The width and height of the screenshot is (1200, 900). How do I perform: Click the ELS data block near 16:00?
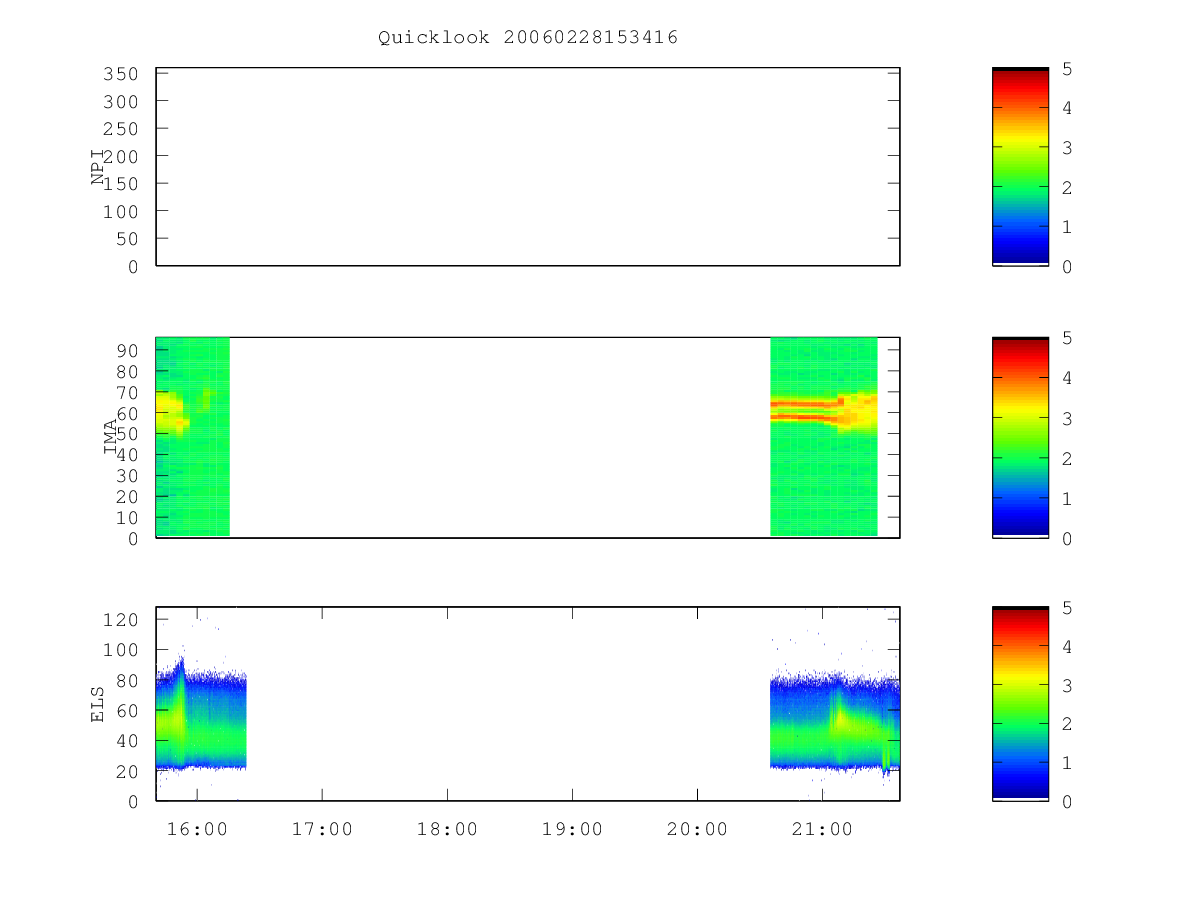(201, 715)
